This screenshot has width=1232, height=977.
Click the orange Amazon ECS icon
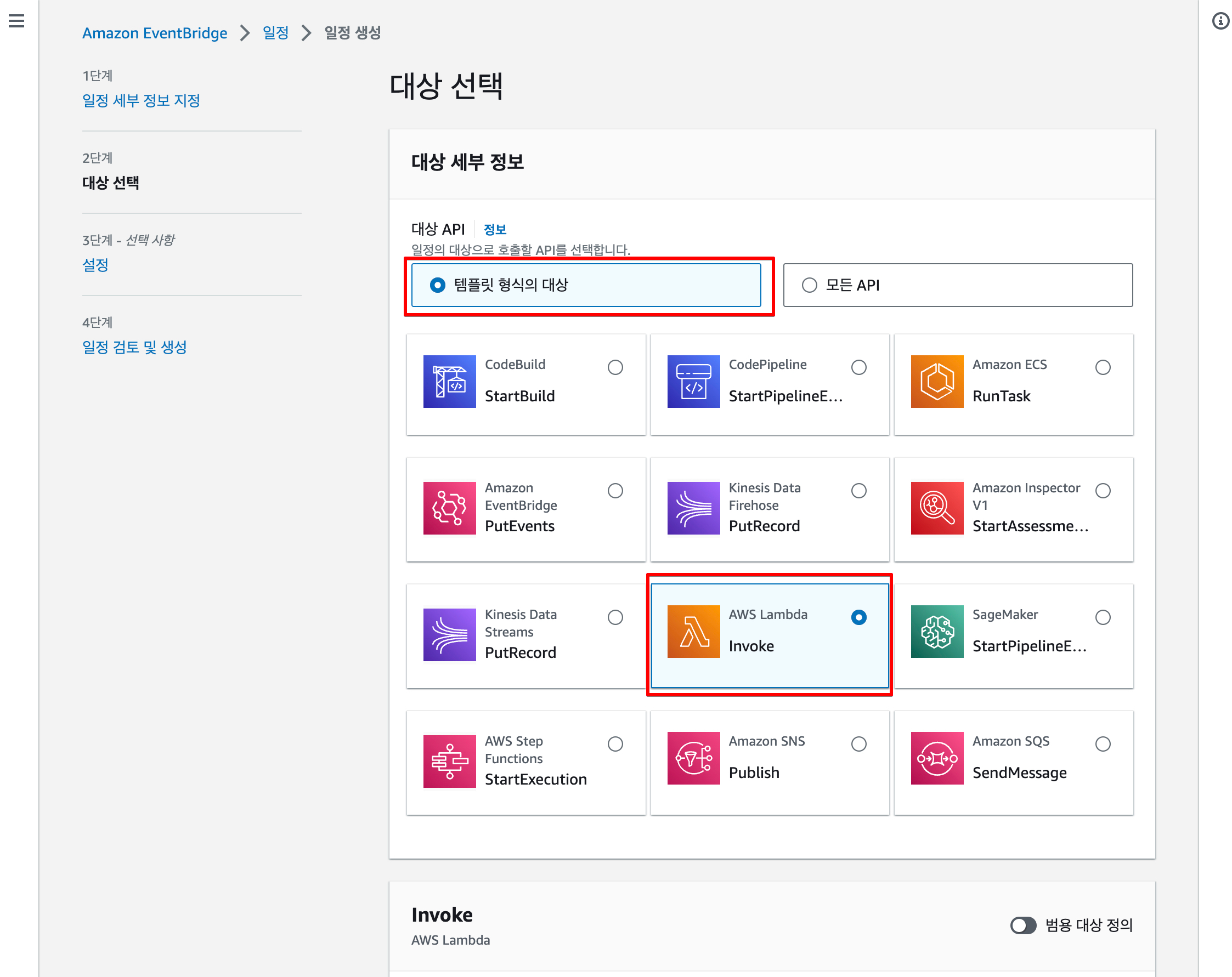pyautogui.click(x=936, y=382)
